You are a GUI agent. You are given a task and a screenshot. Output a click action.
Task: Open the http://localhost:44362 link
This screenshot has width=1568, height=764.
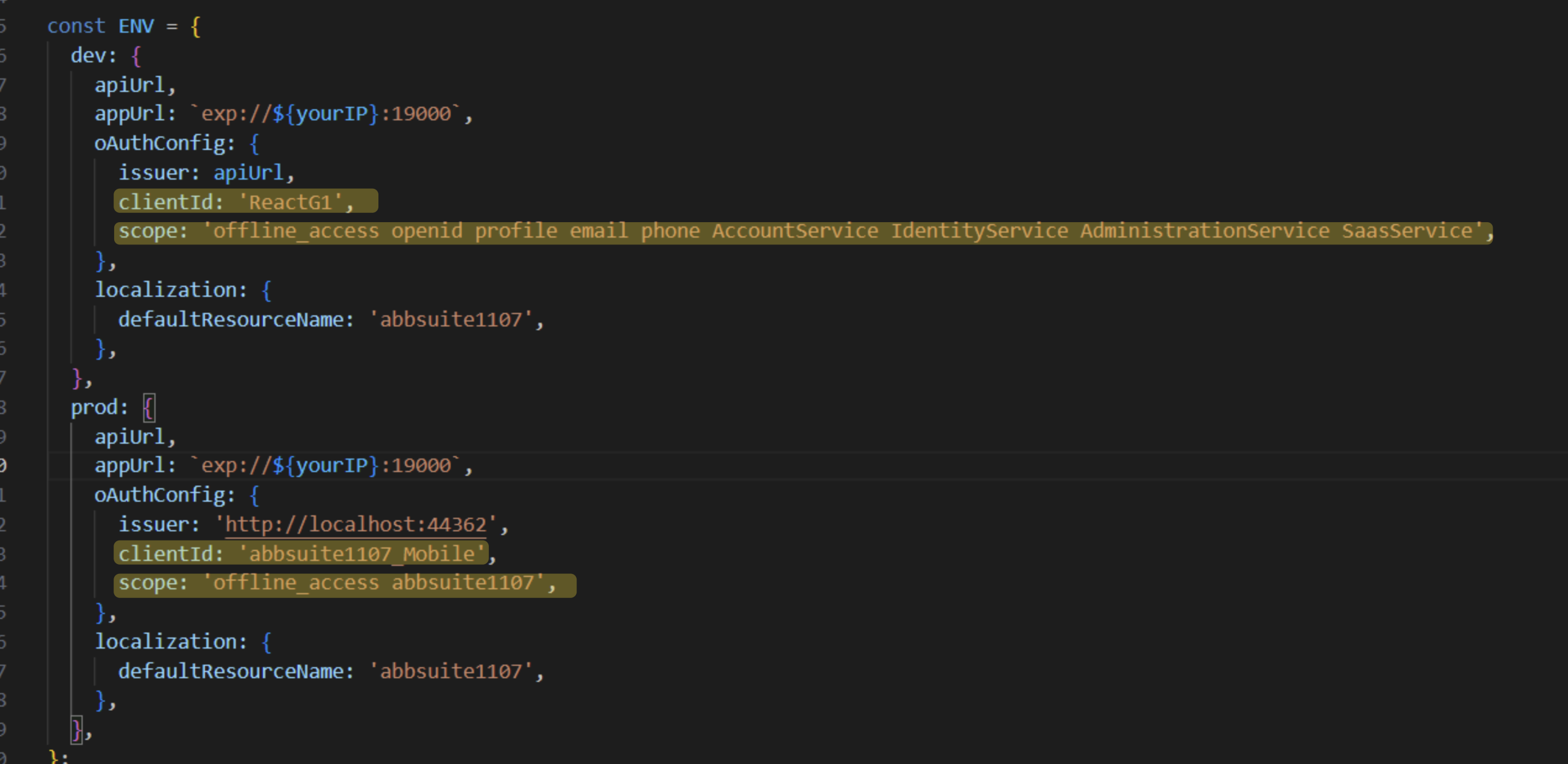coord(356,525)
